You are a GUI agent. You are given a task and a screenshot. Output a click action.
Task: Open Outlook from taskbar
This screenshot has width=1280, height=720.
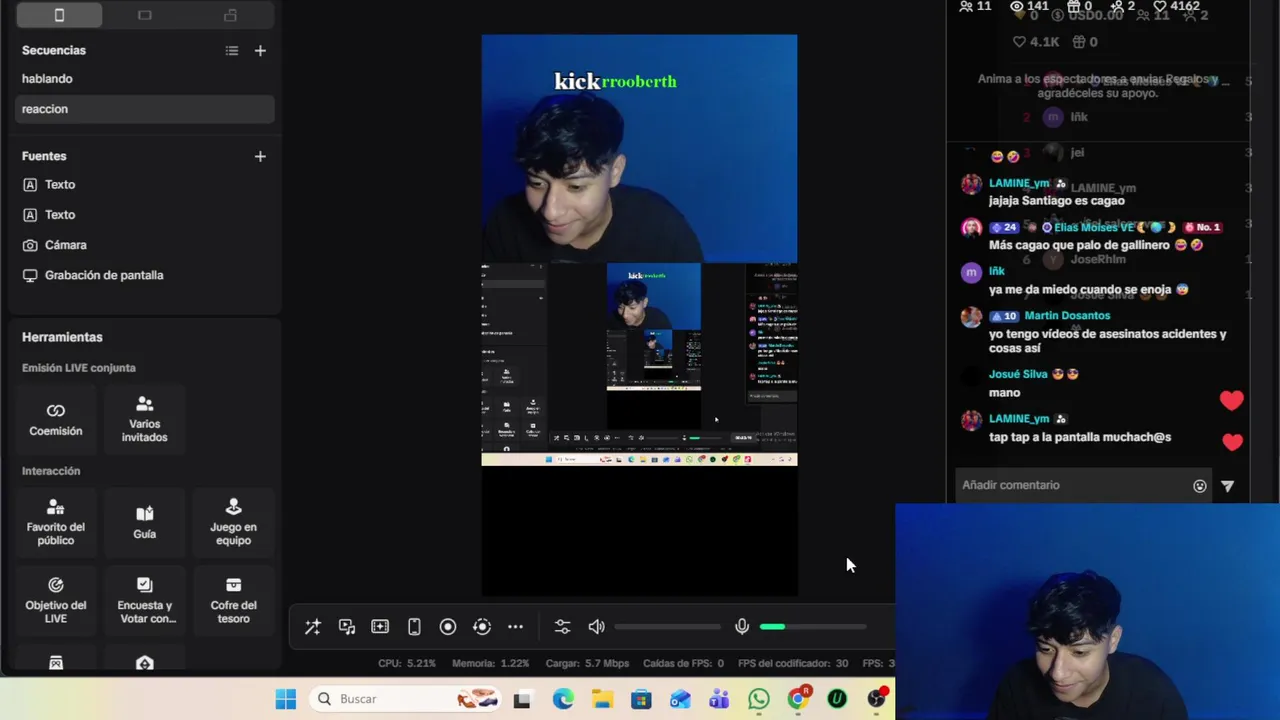pos(680,699)
